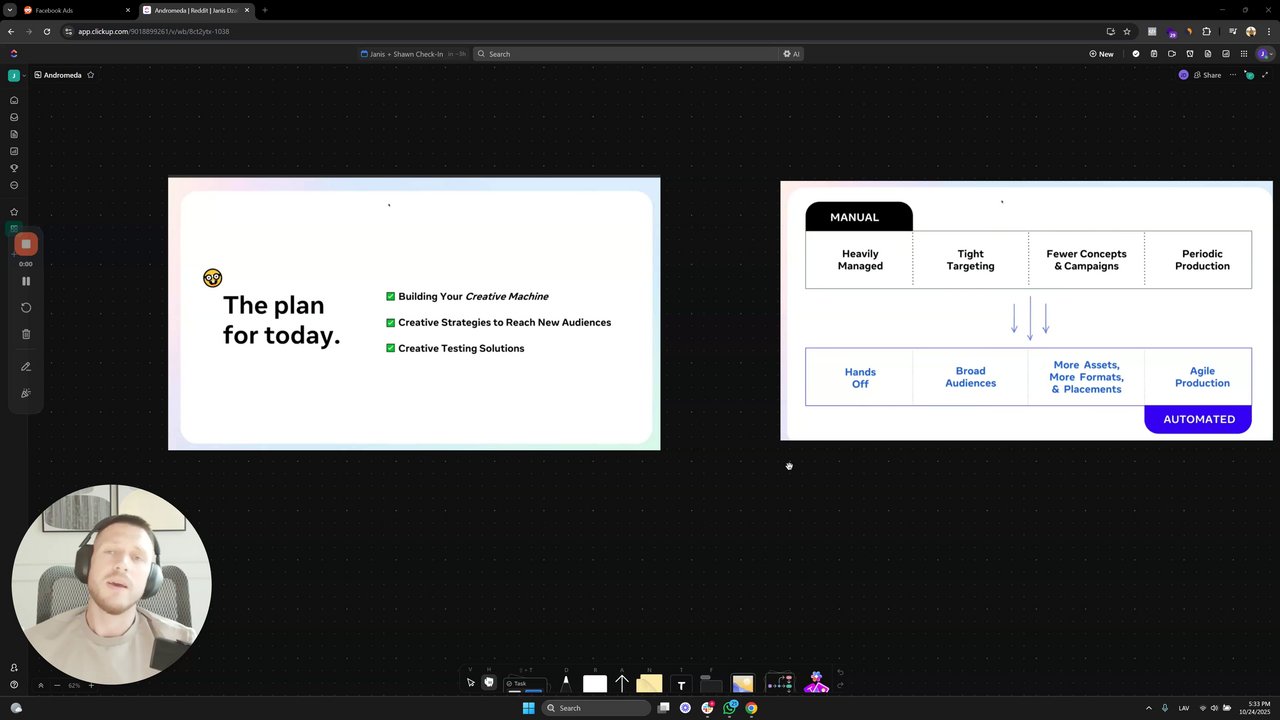Open Chrome from the taskbar
The height and width of the screenshot is (720, 1280).
pyautogui.click(x=751, y=708)
